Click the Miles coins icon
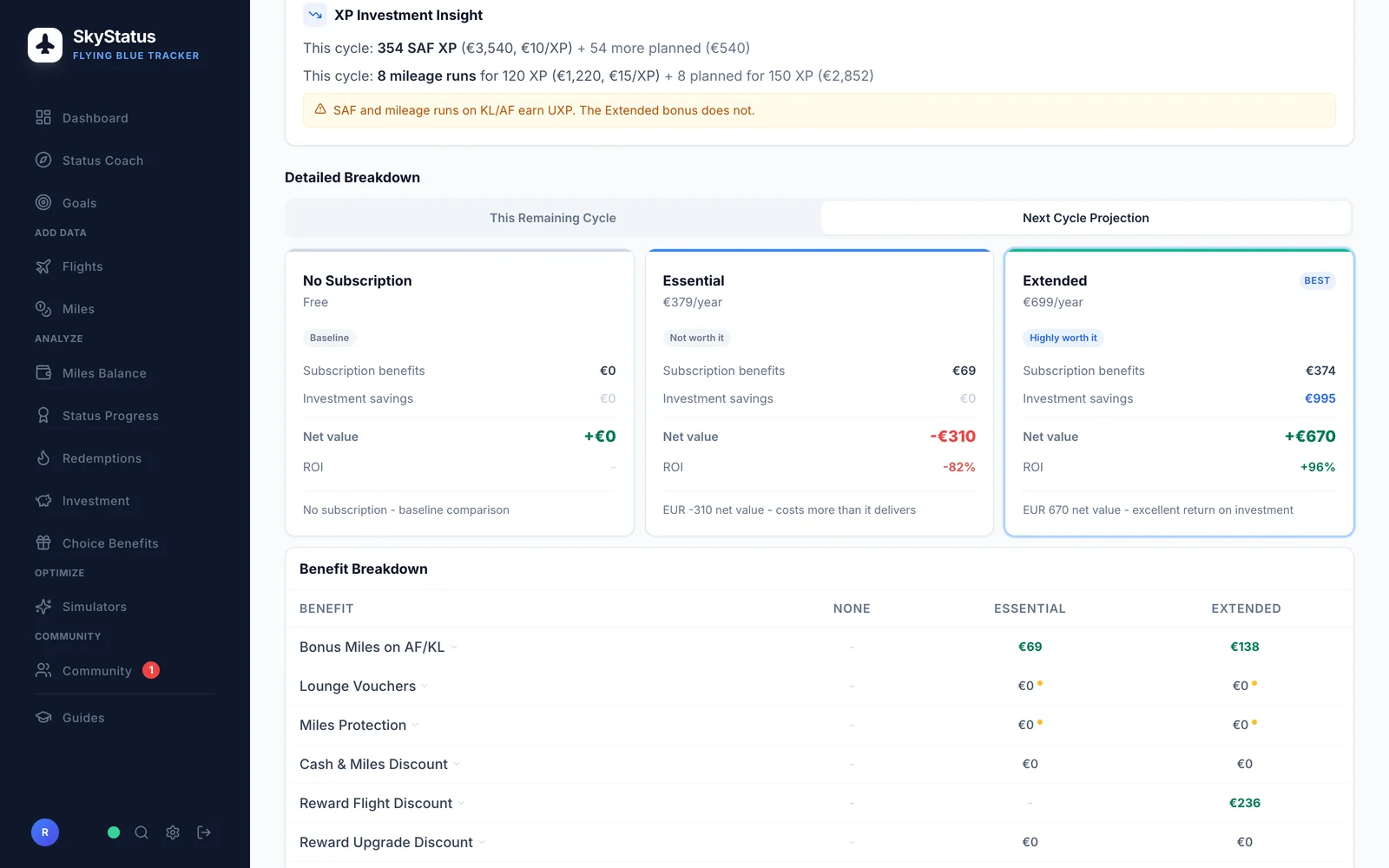1389x868 pixels. click(x=43, y=309)
